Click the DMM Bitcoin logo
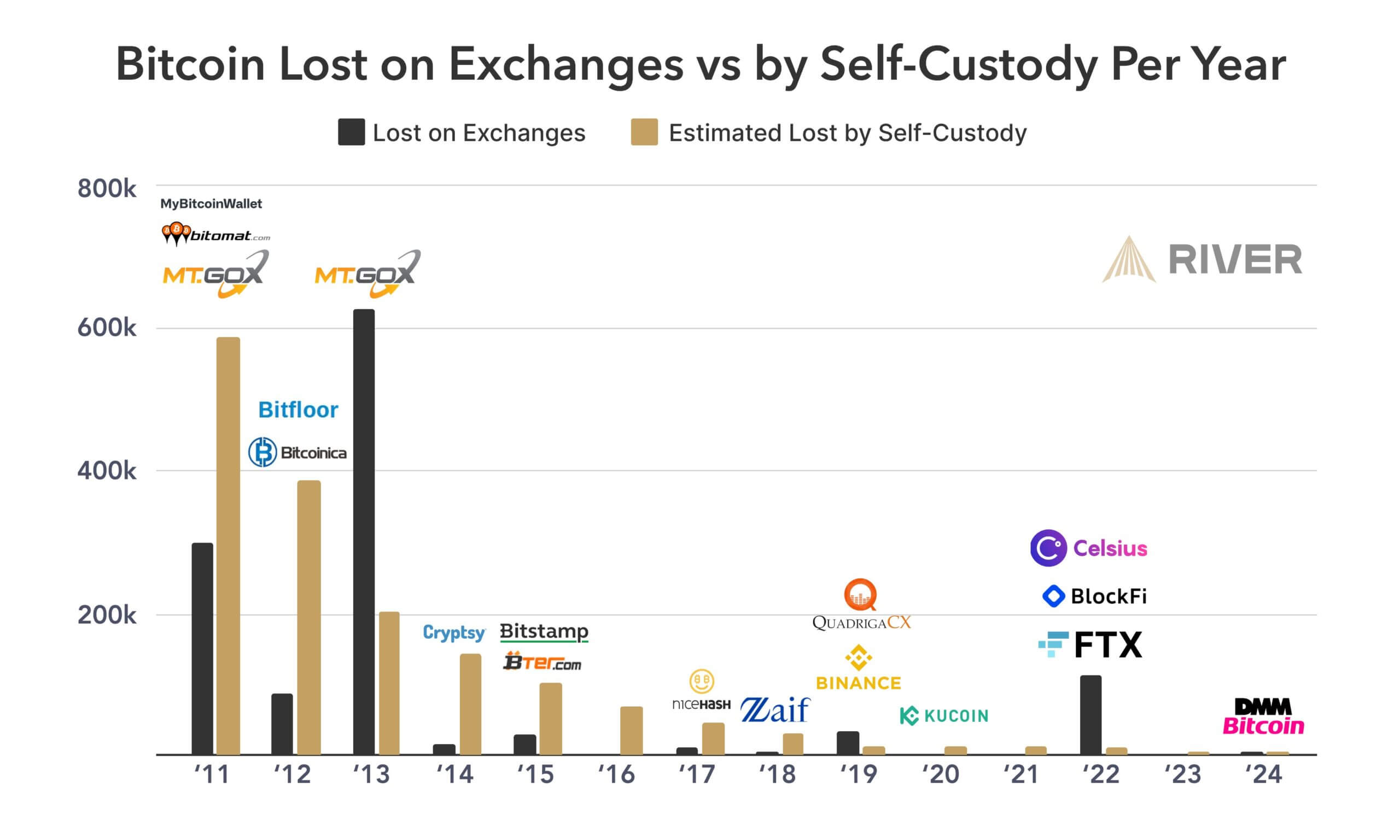Screen dimensions: 1400x840 [1263, 716]
